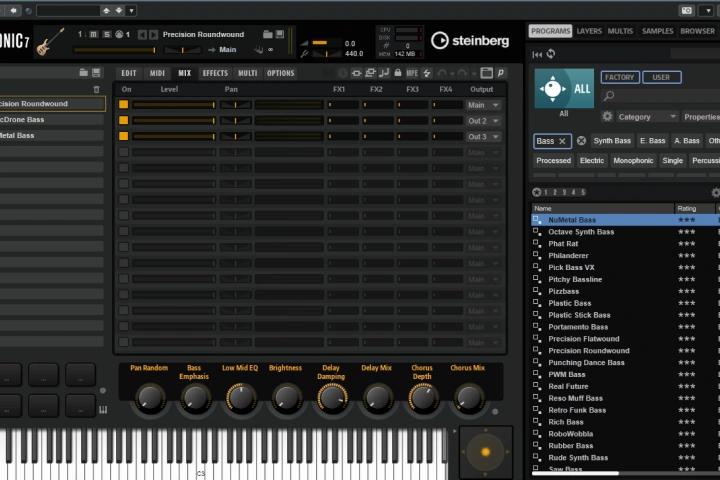Screen dimensions: 720x480
Task: Click the browser refresh icon
Action: pos(551,54)
